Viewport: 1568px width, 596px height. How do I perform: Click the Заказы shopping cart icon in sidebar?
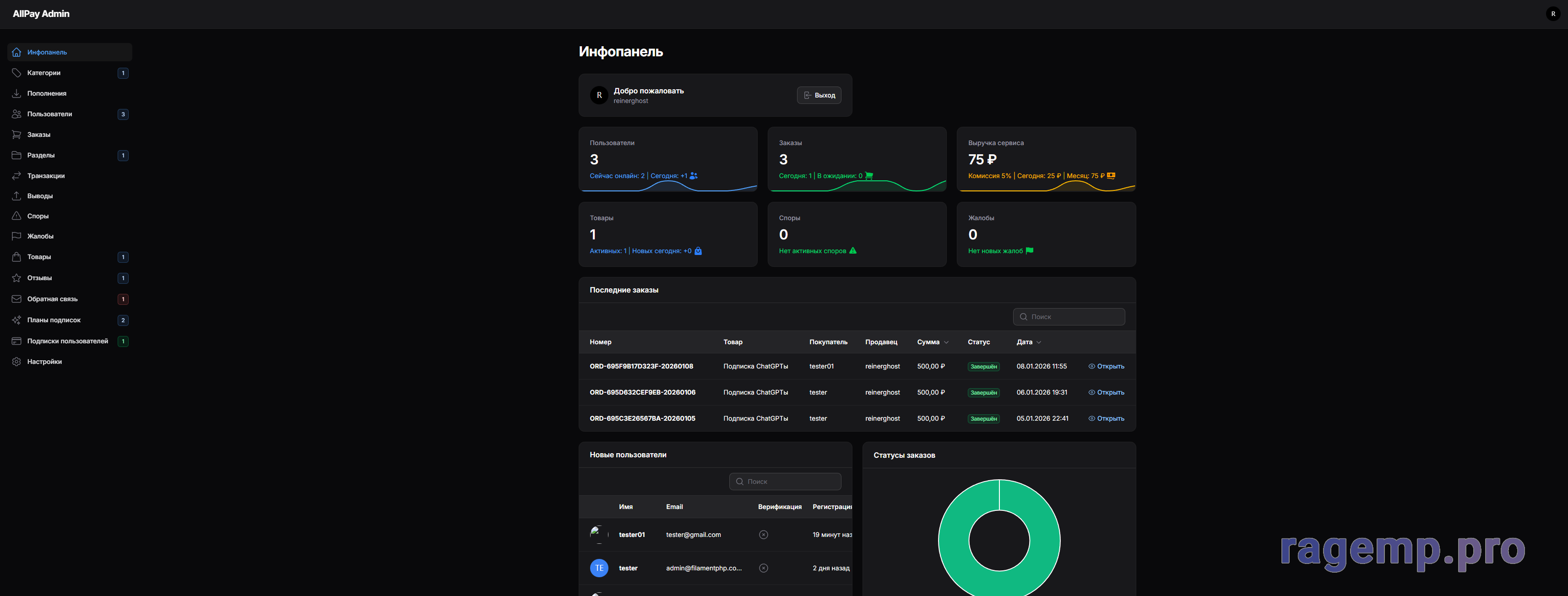pyautogui.click(x=16, y=135)
